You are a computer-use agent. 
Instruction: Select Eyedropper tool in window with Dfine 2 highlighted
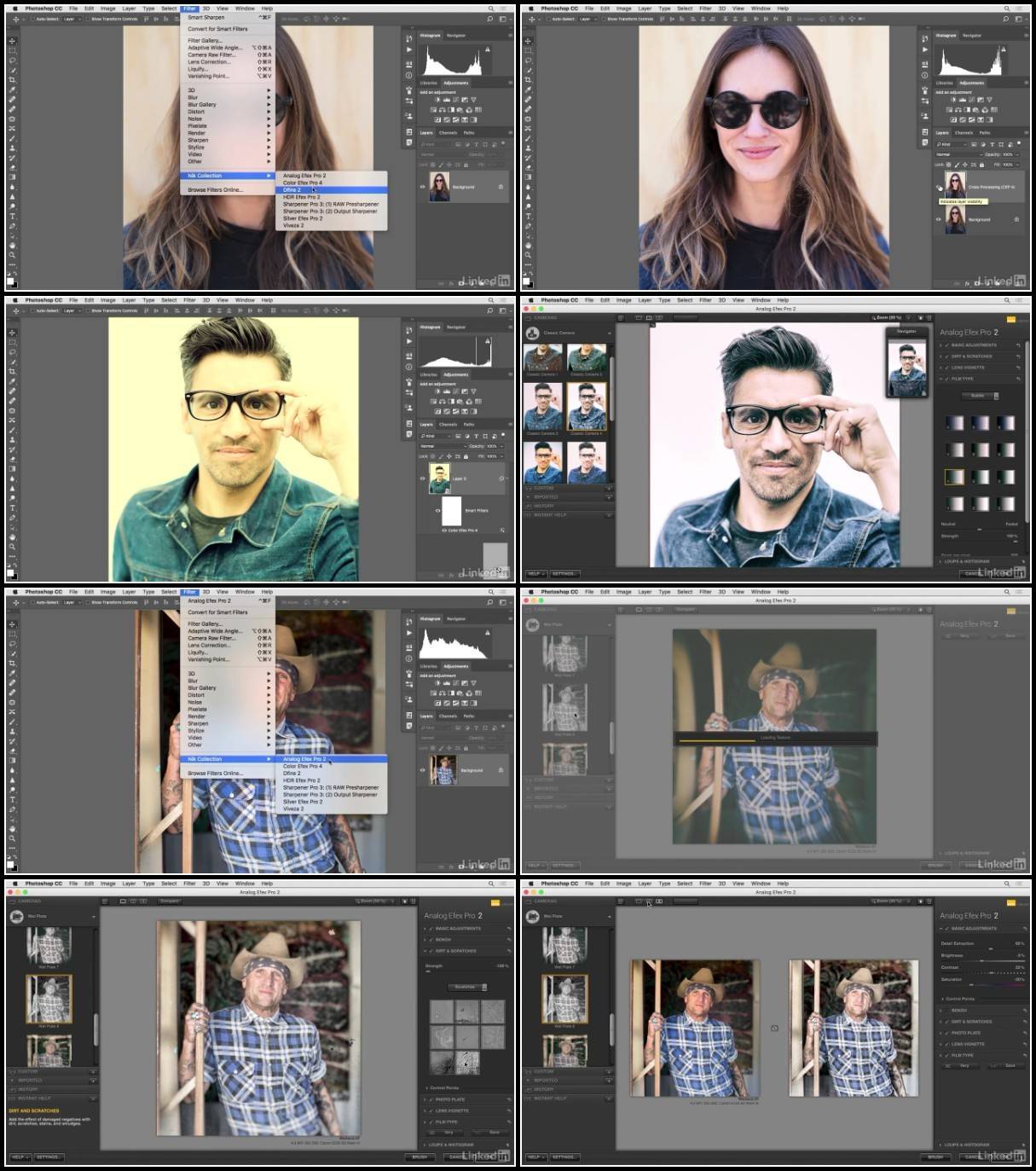(12, 90)
